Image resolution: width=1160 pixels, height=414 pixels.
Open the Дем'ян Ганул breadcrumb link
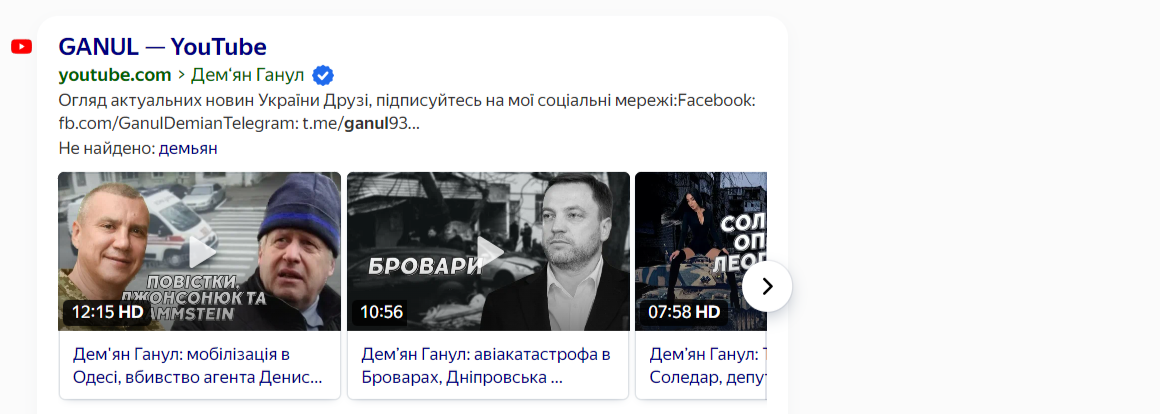(x=247, y=75)
